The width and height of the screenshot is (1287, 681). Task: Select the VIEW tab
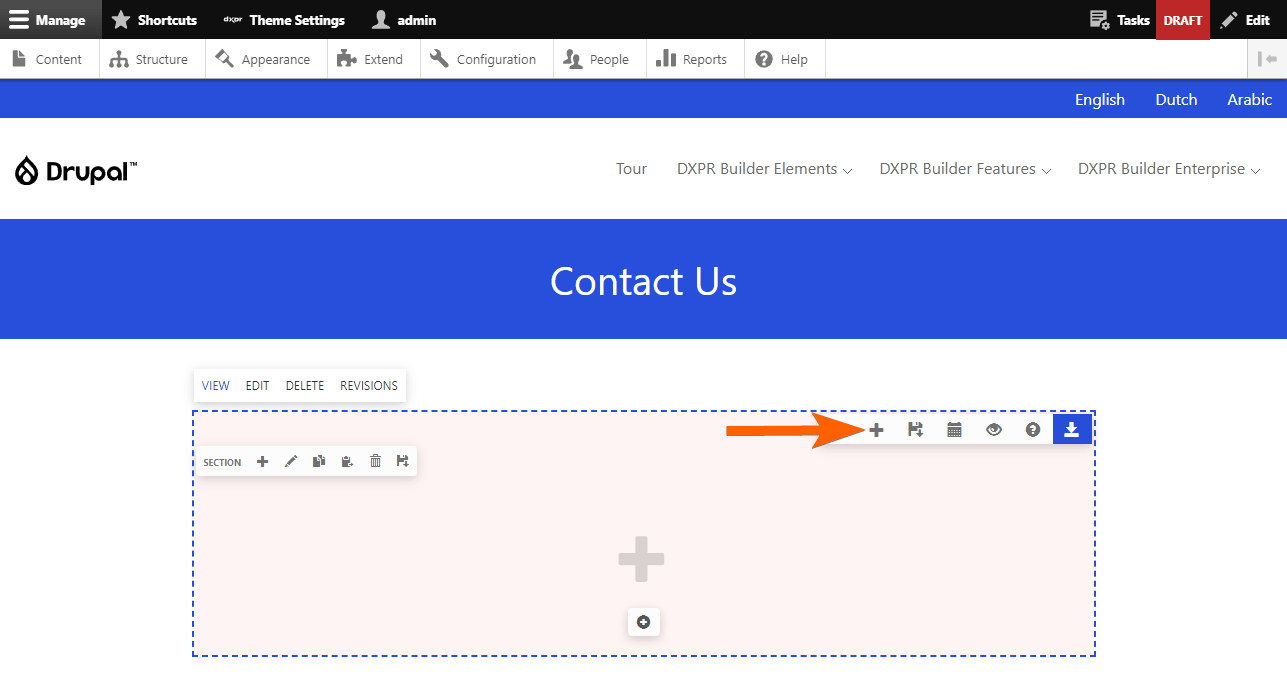click(x=215, y=385)
